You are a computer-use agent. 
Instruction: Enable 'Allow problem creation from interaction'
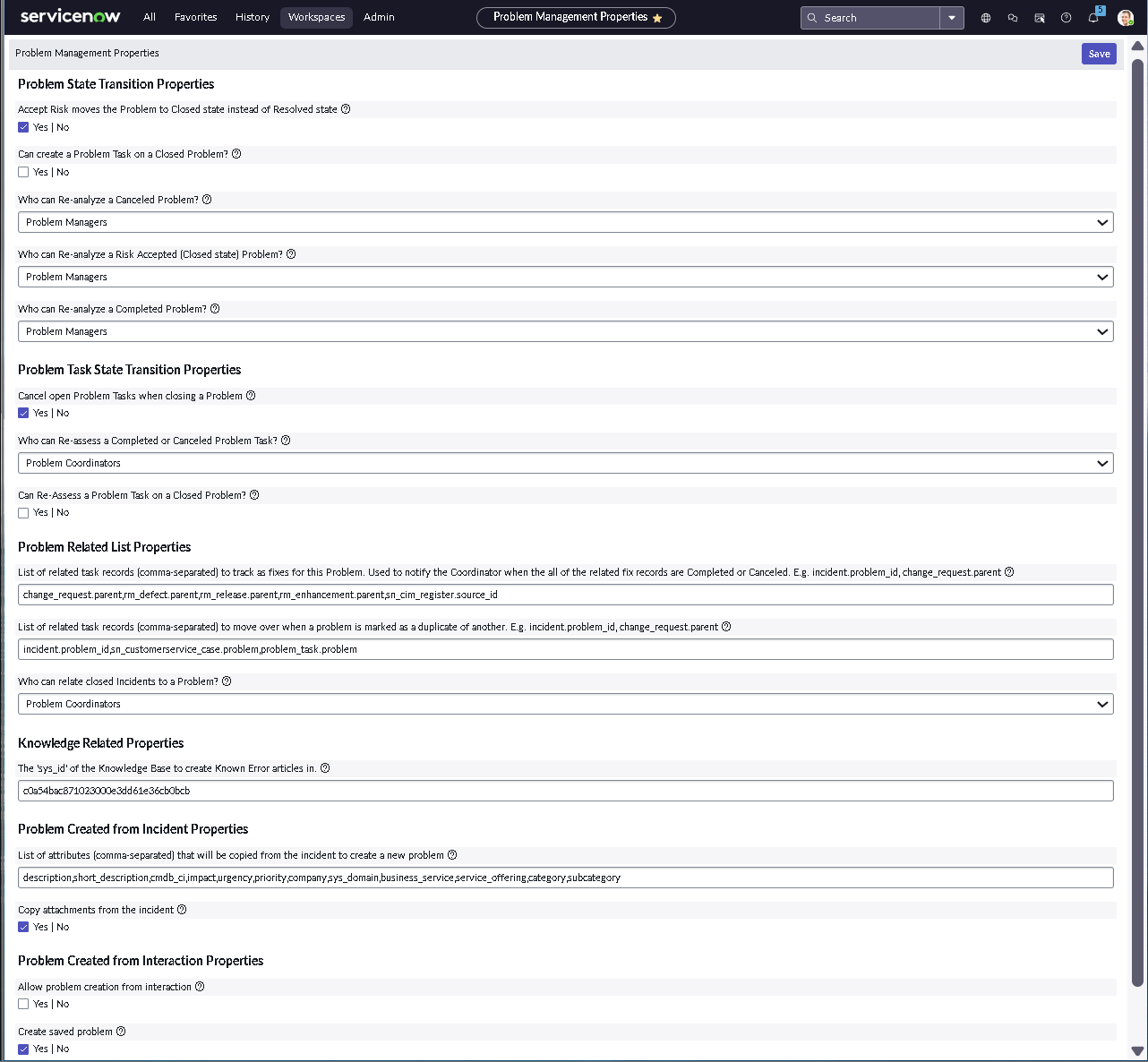click(x=23, y=1003)
